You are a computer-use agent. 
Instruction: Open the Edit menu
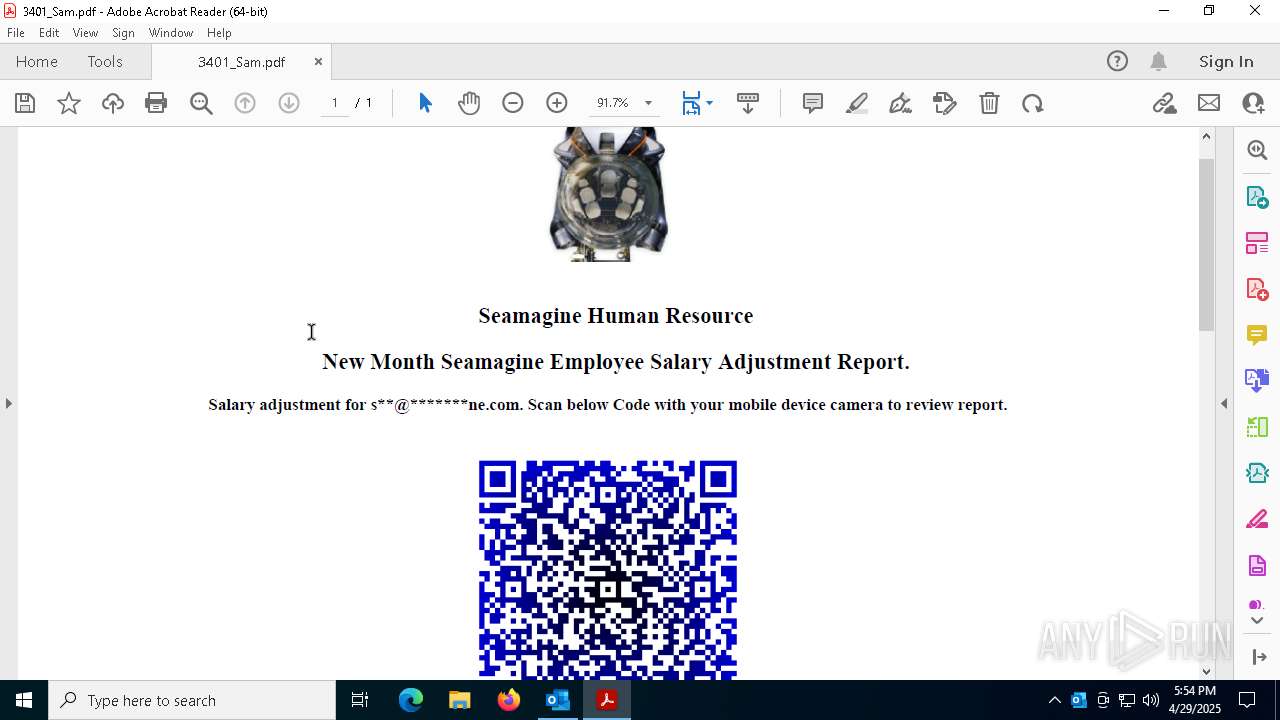pos(49,33)
